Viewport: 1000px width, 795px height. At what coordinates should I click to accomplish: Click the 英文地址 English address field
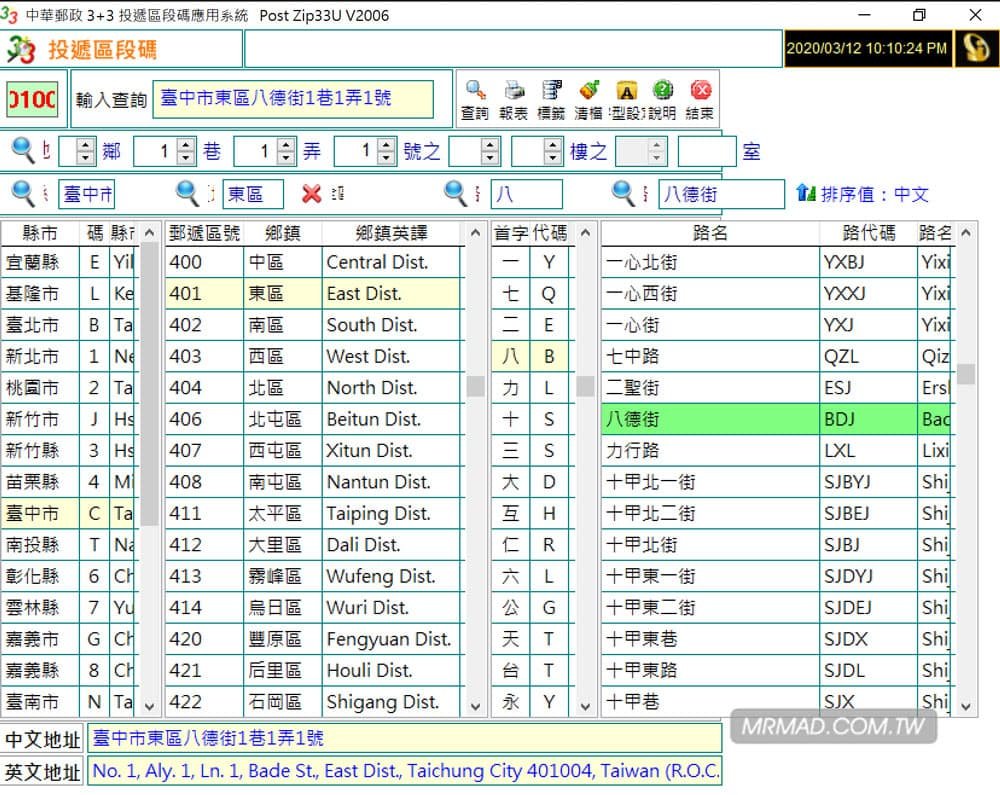[x=400, y=771]
